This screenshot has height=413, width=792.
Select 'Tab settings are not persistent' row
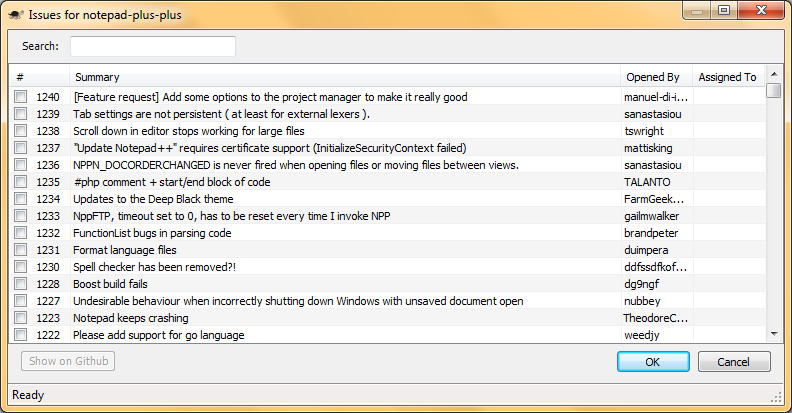click(x=221, y=114)
